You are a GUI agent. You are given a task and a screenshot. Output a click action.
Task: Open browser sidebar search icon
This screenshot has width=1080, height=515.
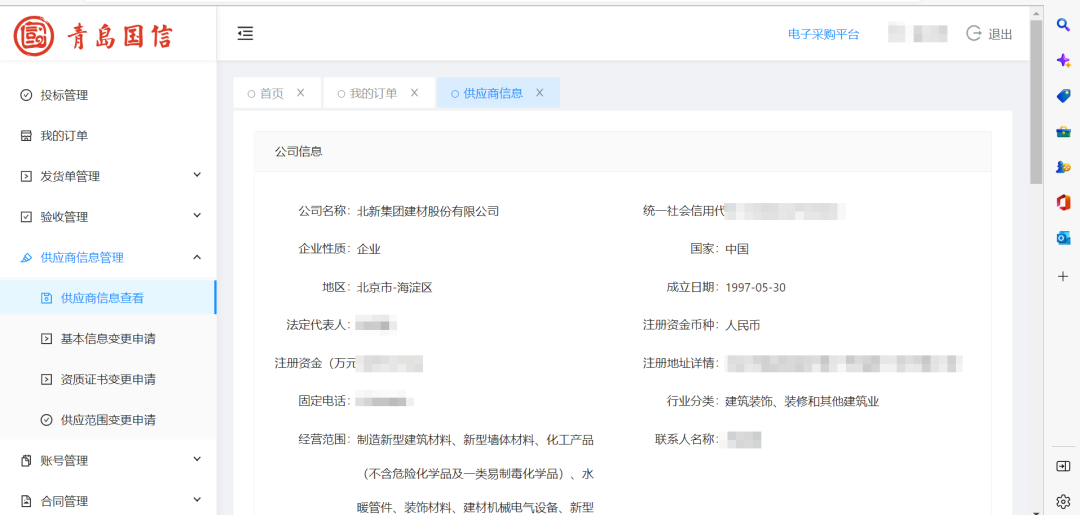(x=1063, y=24)
